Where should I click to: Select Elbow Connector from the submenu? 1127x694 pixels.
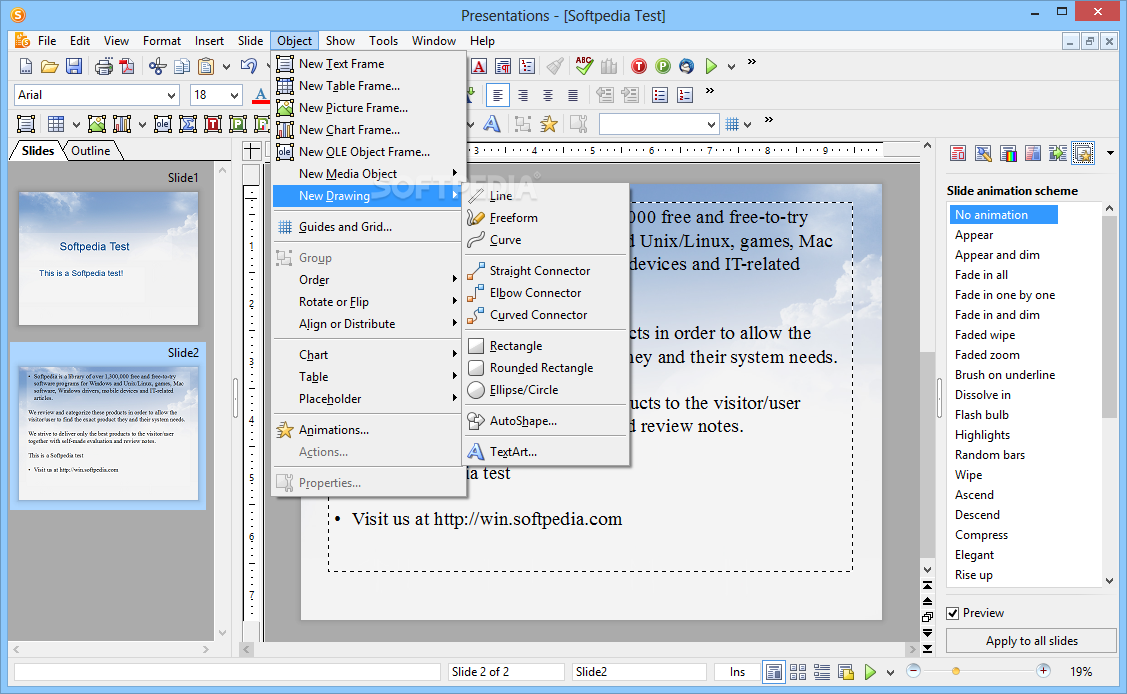(546, 292)
